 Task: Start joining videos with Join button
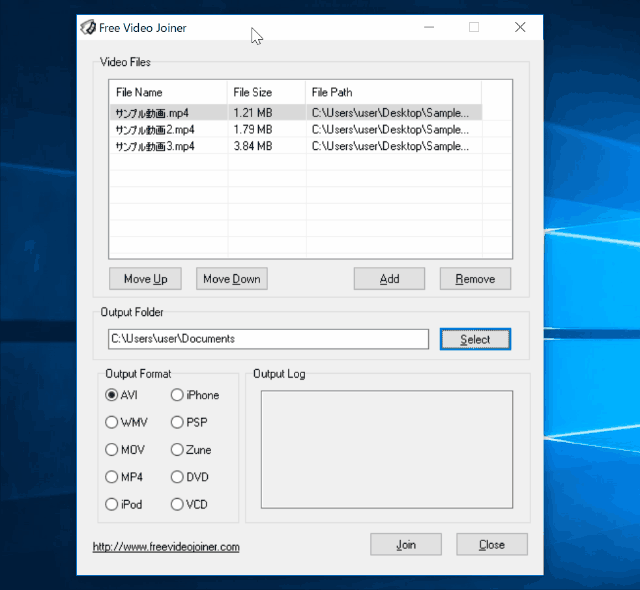pos(406,544)
